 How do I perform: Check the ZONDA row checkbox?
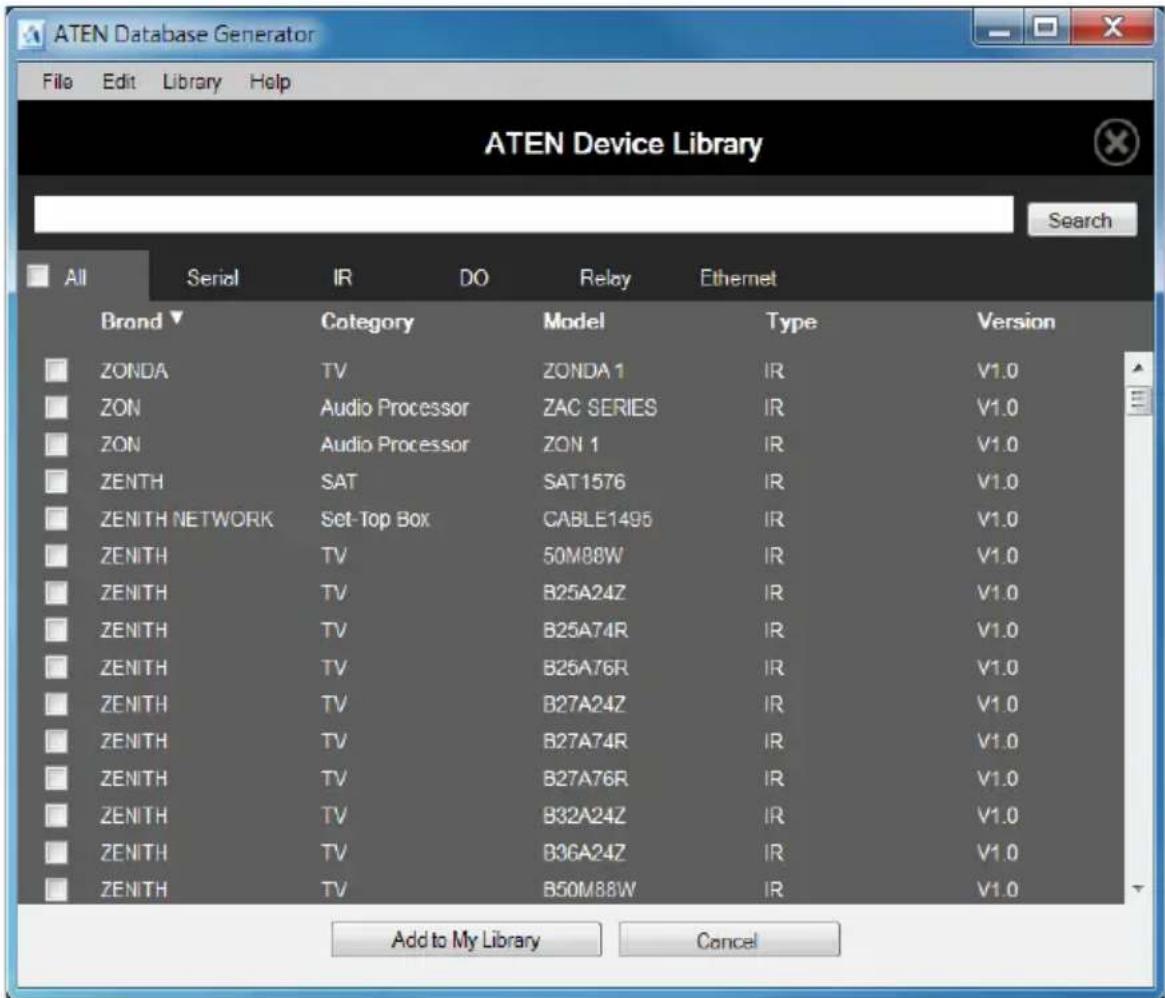(x=56, y=369)
